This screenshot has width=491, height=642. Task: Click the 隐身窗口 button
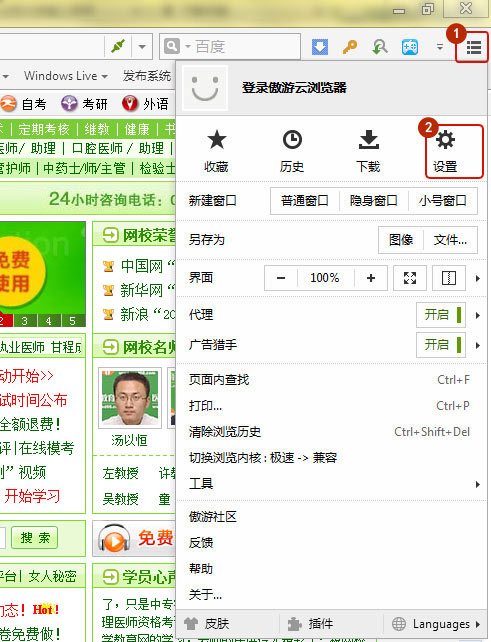click(374, 201)
